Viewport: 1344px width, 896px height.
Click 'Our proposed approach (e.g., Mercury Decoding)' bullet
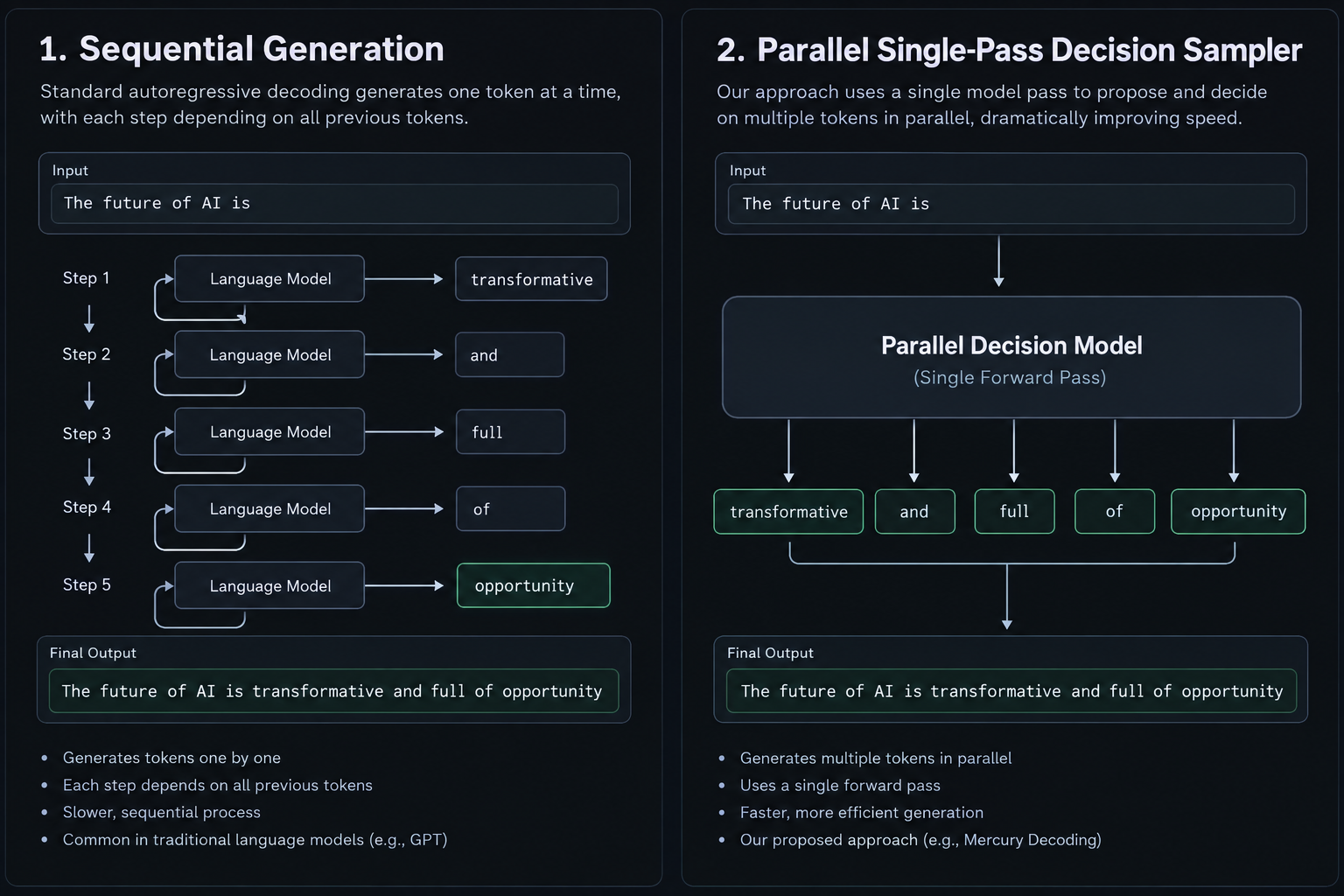pyautogui.click(x=920, y=839)
